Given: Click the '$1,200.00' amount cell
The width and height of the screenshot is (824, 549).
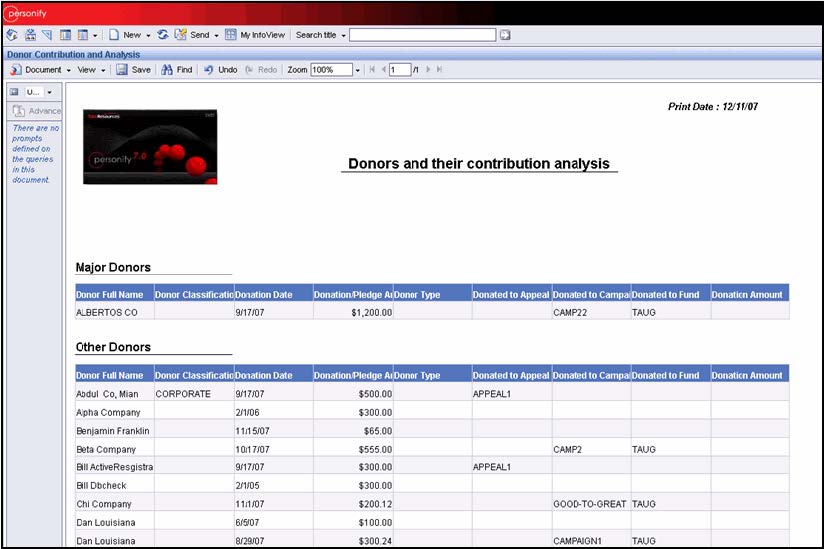Looking at the screenshot, I should tap(353, 312).
